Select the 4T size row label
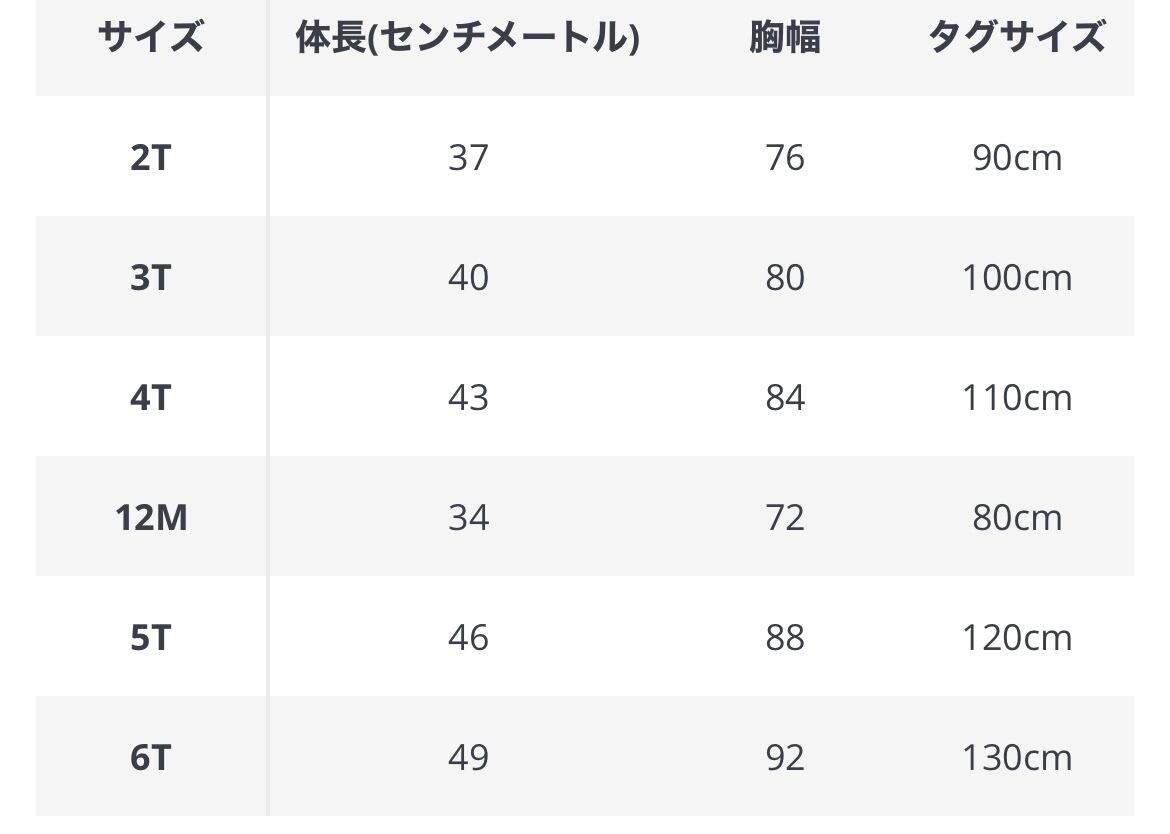The width and height of the screenshot is (1170, 834). 150,398
